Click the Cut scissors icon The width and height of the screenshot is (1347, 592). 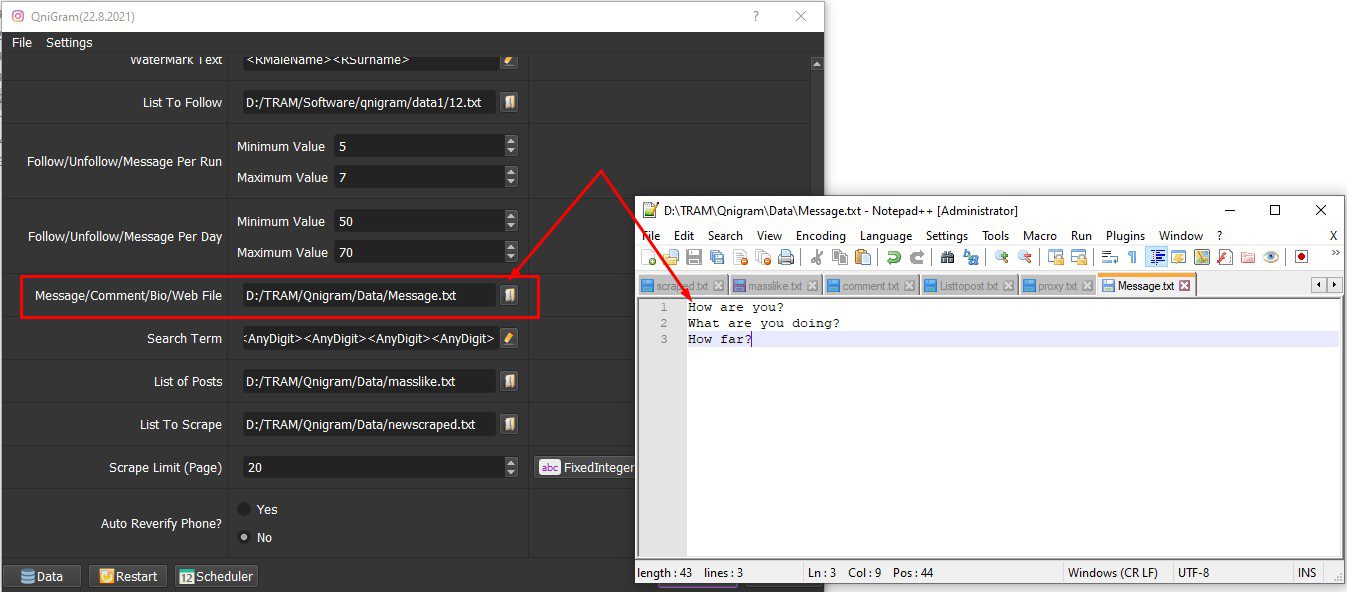coord(816,257)
